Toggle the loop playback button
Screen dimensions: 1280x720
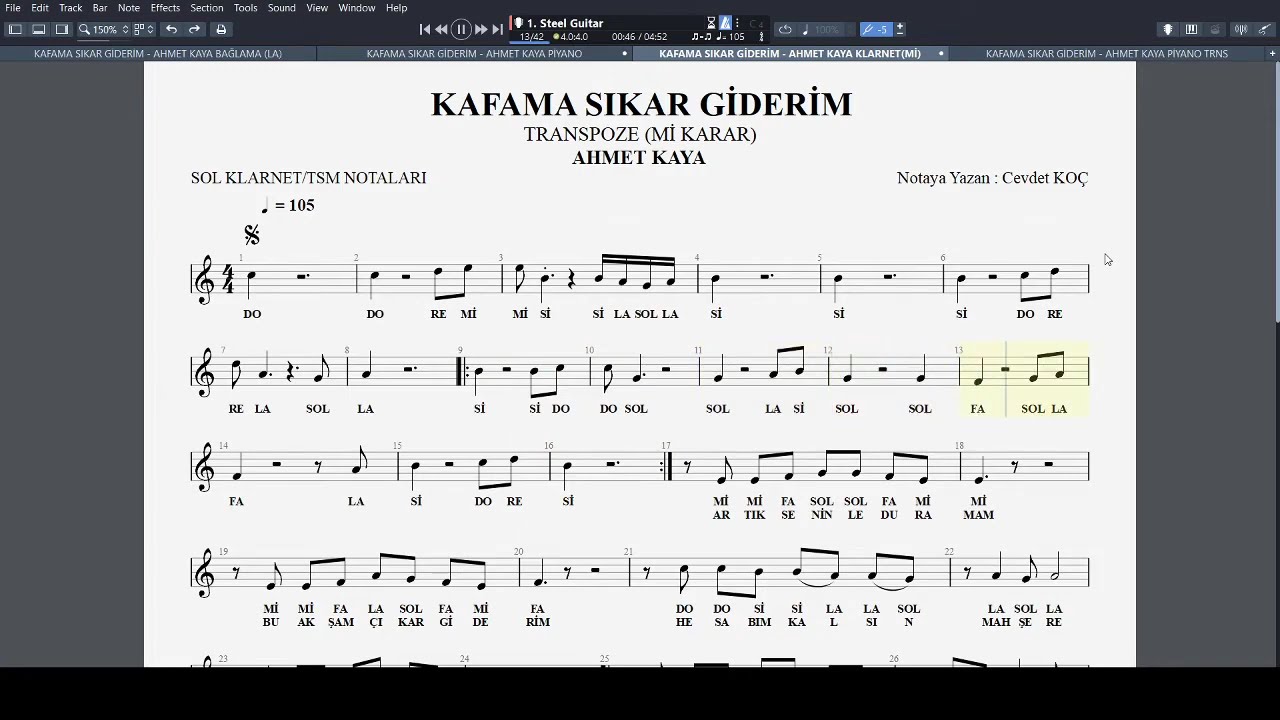tap(785, 30)
